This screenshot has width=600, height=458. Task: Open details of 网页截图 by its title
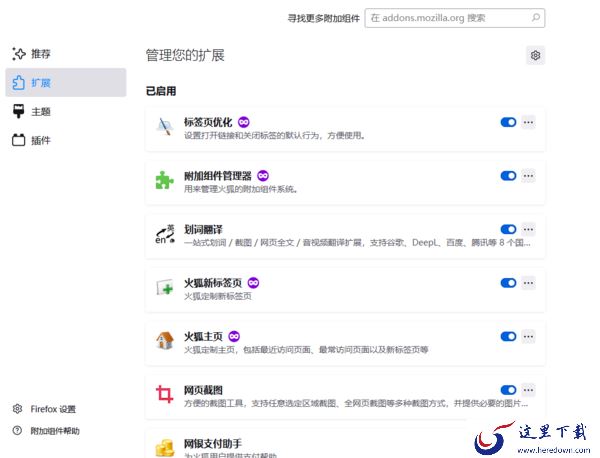[203, 390]
